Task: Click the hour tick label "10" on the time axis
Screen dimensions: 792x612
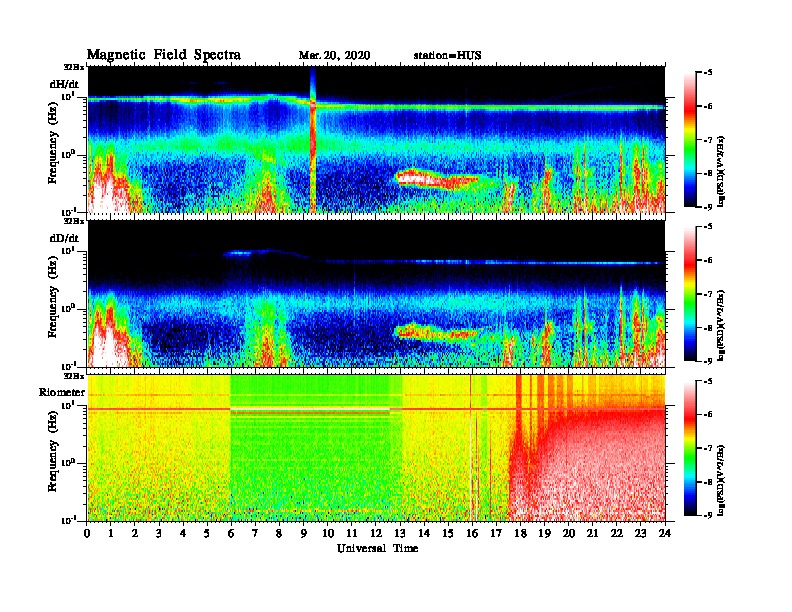Action: pos(328,533)
